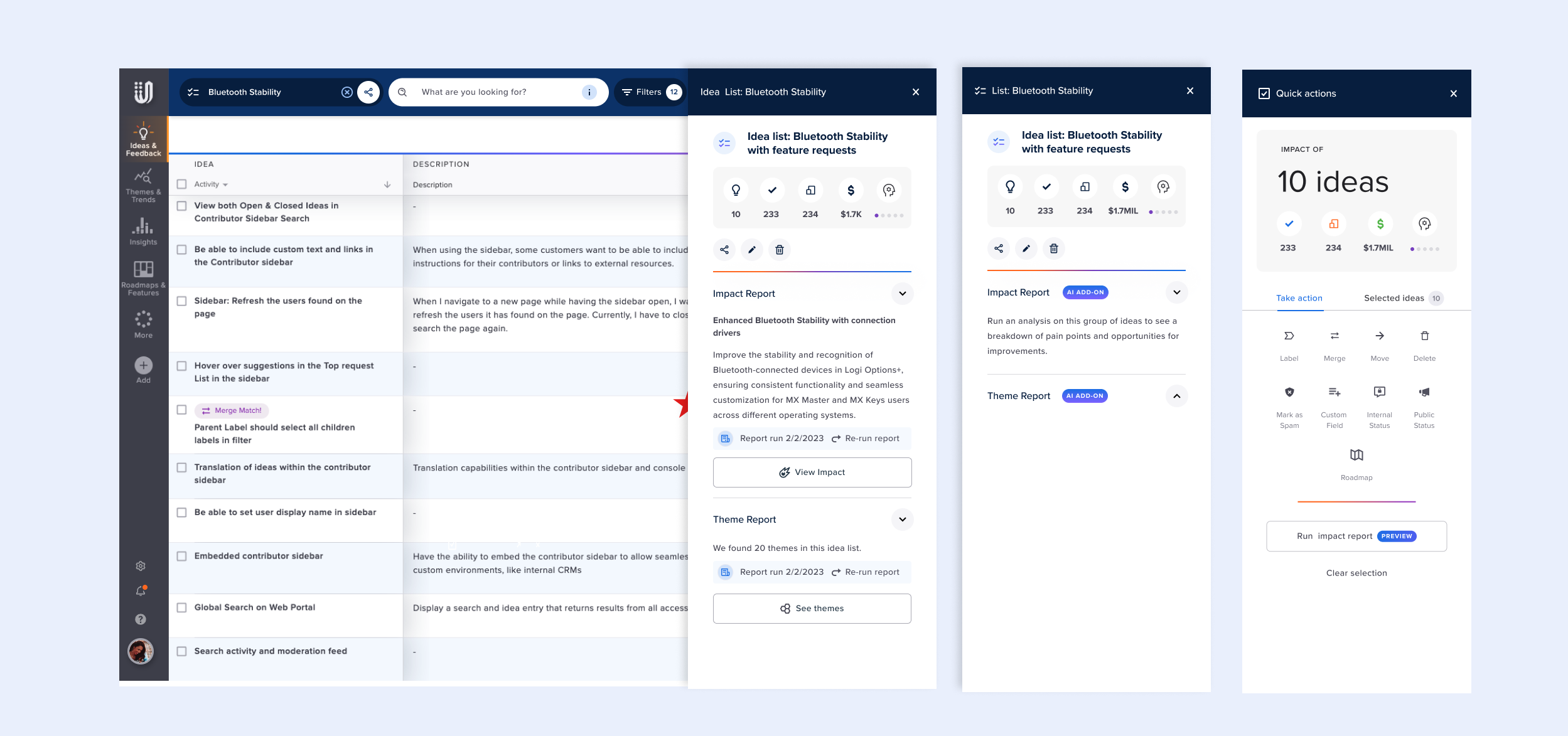
Task: Check 'Global Search on Web Portal' row
Action: (182, 607)
